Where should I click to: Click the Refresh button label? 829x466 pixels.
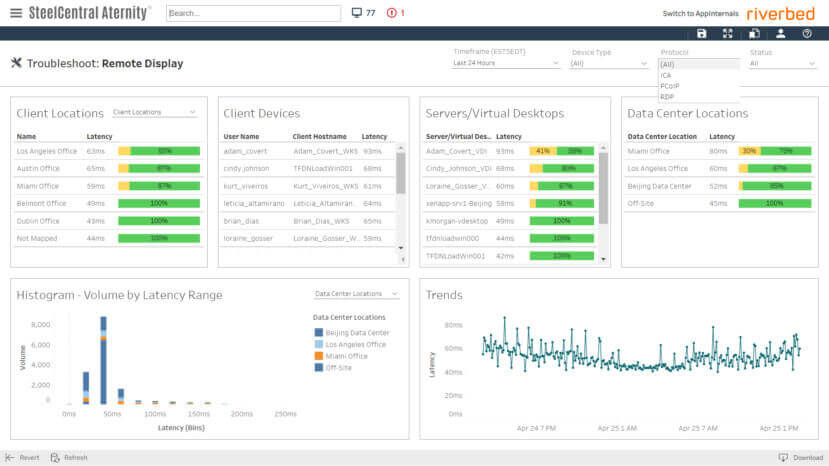(76, 458)
